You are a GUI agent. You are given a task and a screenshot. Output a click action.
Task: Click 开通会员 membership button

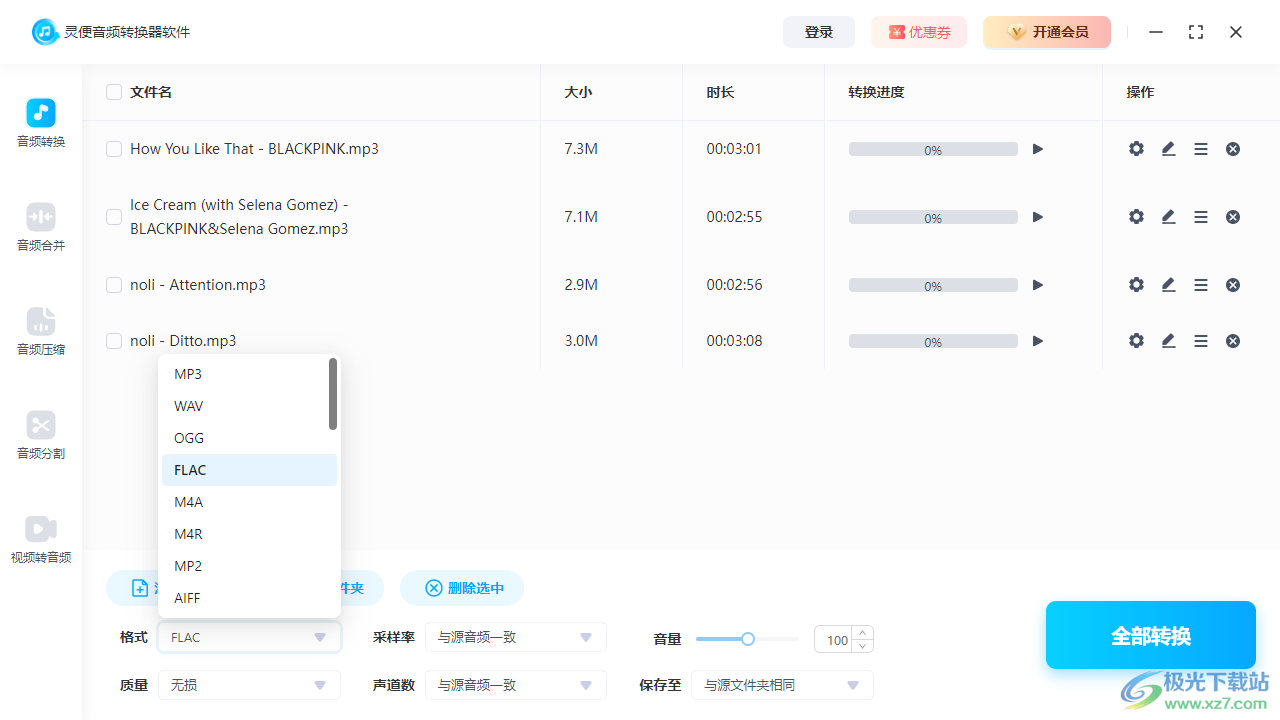(x=1047, y=32)
